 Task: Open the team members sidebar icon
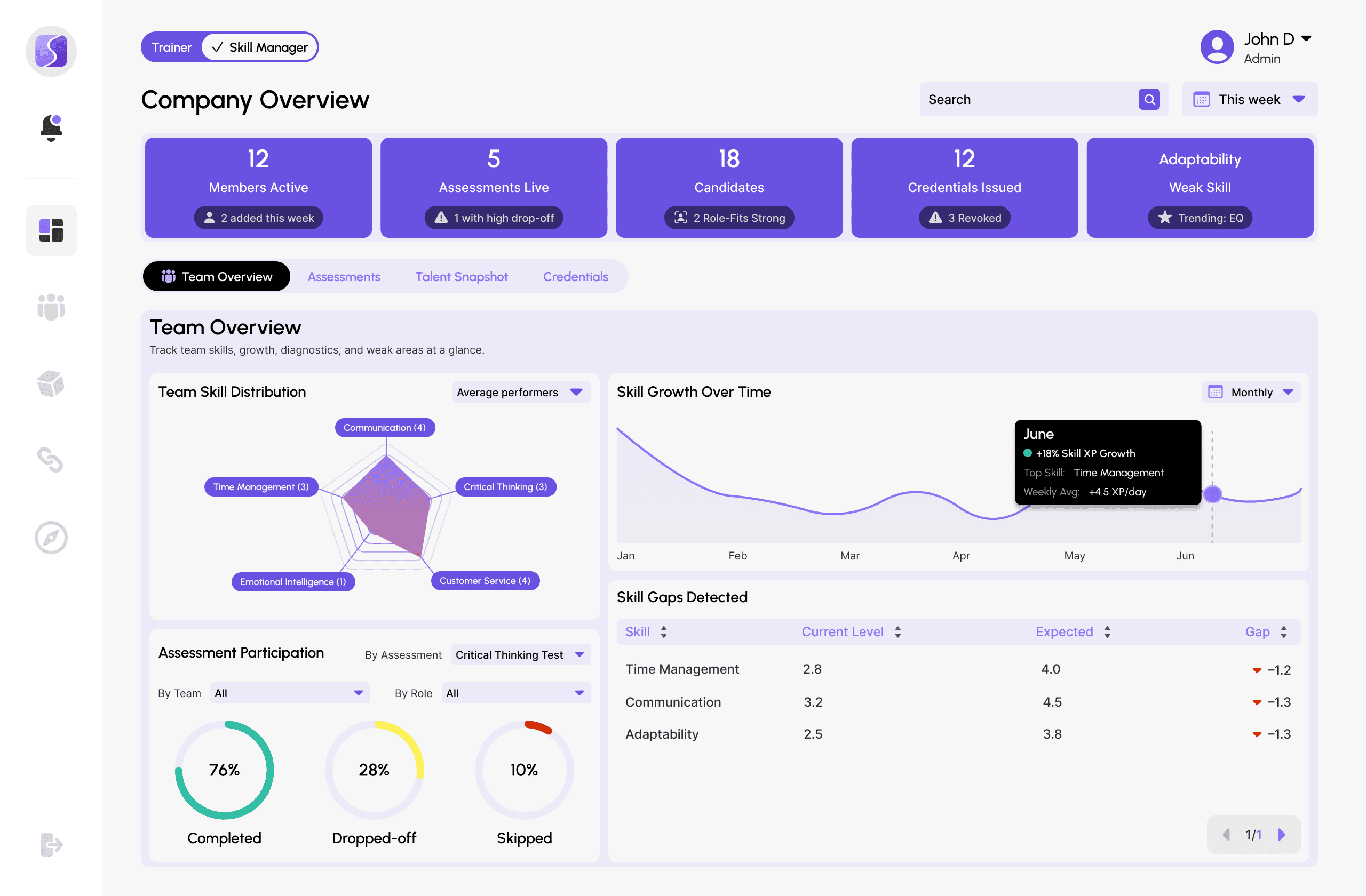[x=51, y=307]
